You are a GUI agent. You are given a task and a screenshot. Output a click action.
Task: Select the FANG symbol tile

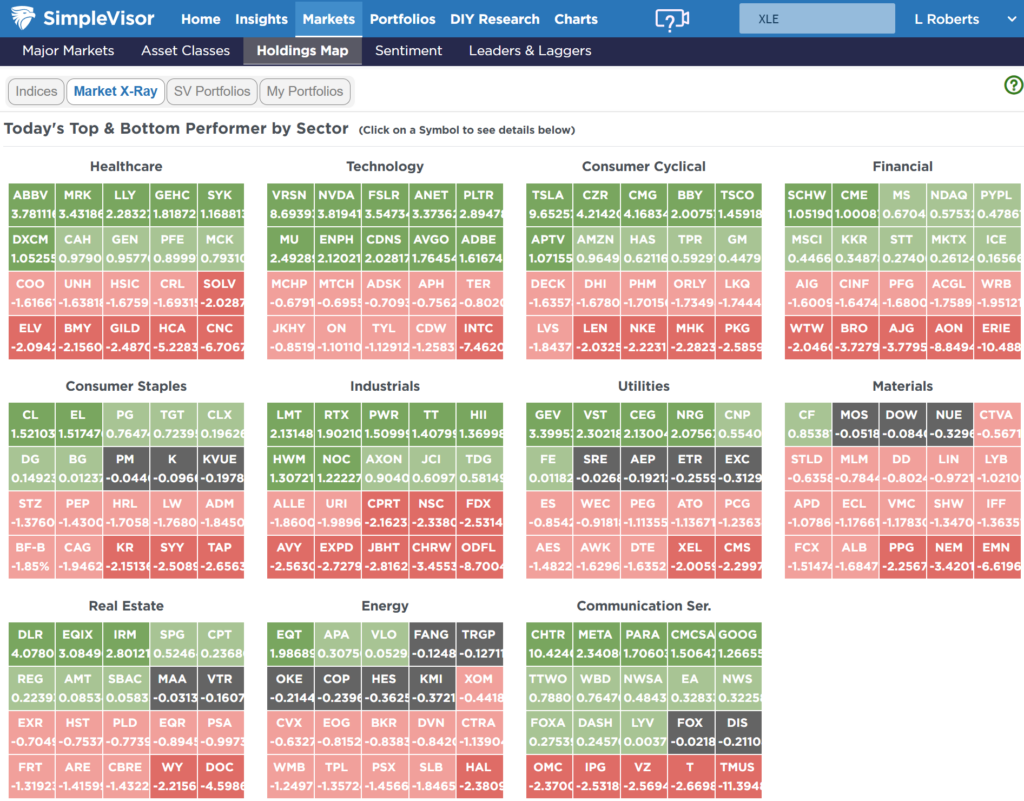pos(431,644)
